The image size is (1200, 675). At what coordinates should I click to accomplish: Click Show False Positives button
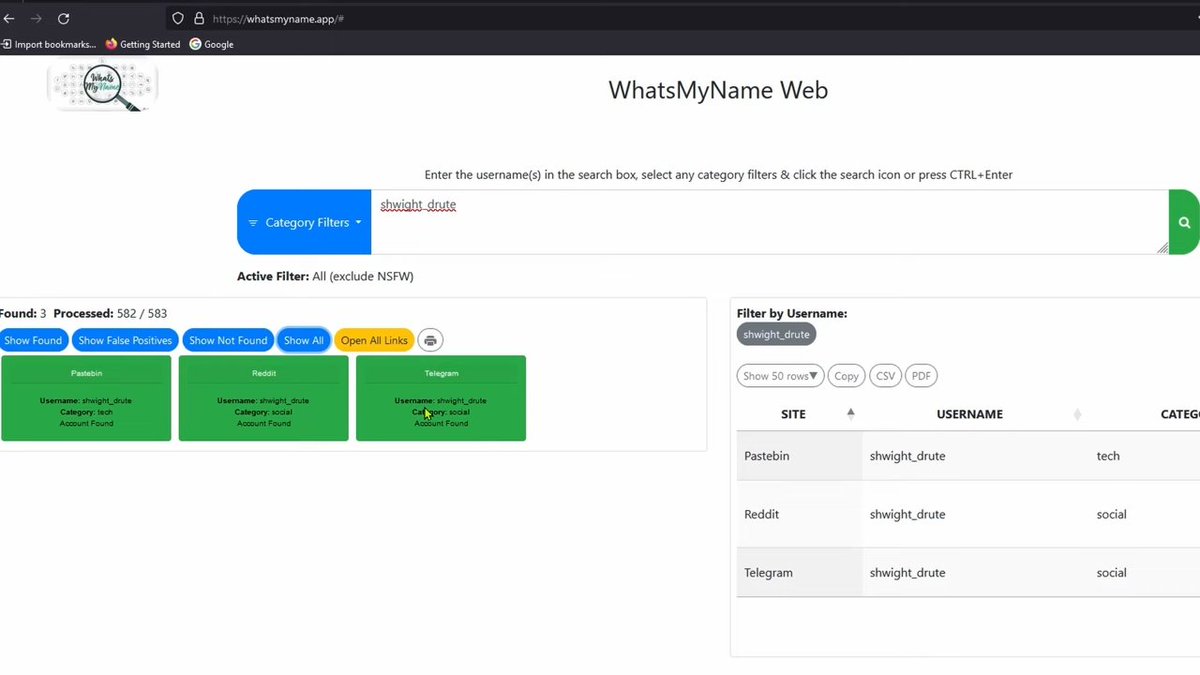(125, 340)
